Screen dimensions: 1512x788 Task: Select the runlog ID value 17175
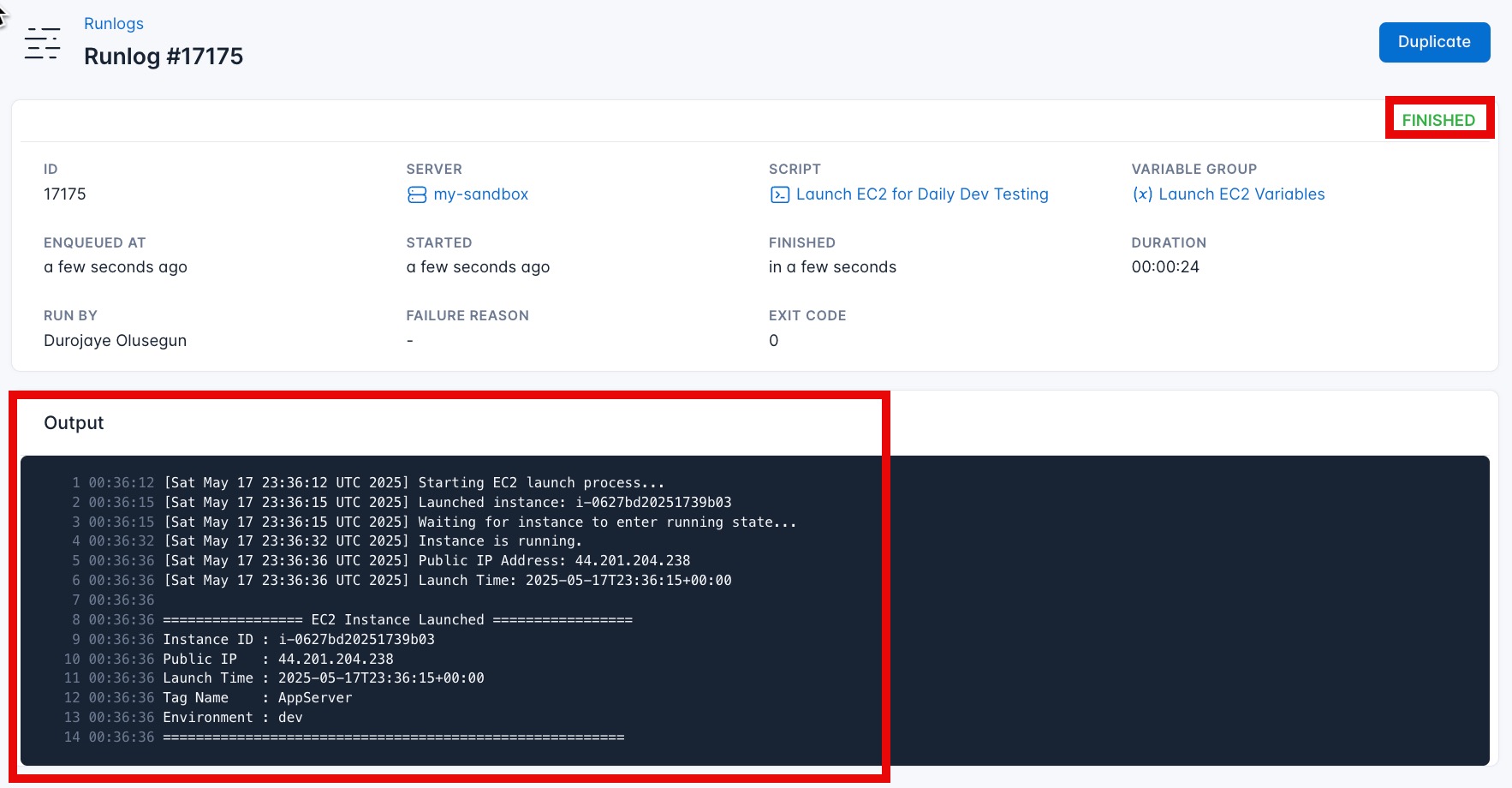64,194
